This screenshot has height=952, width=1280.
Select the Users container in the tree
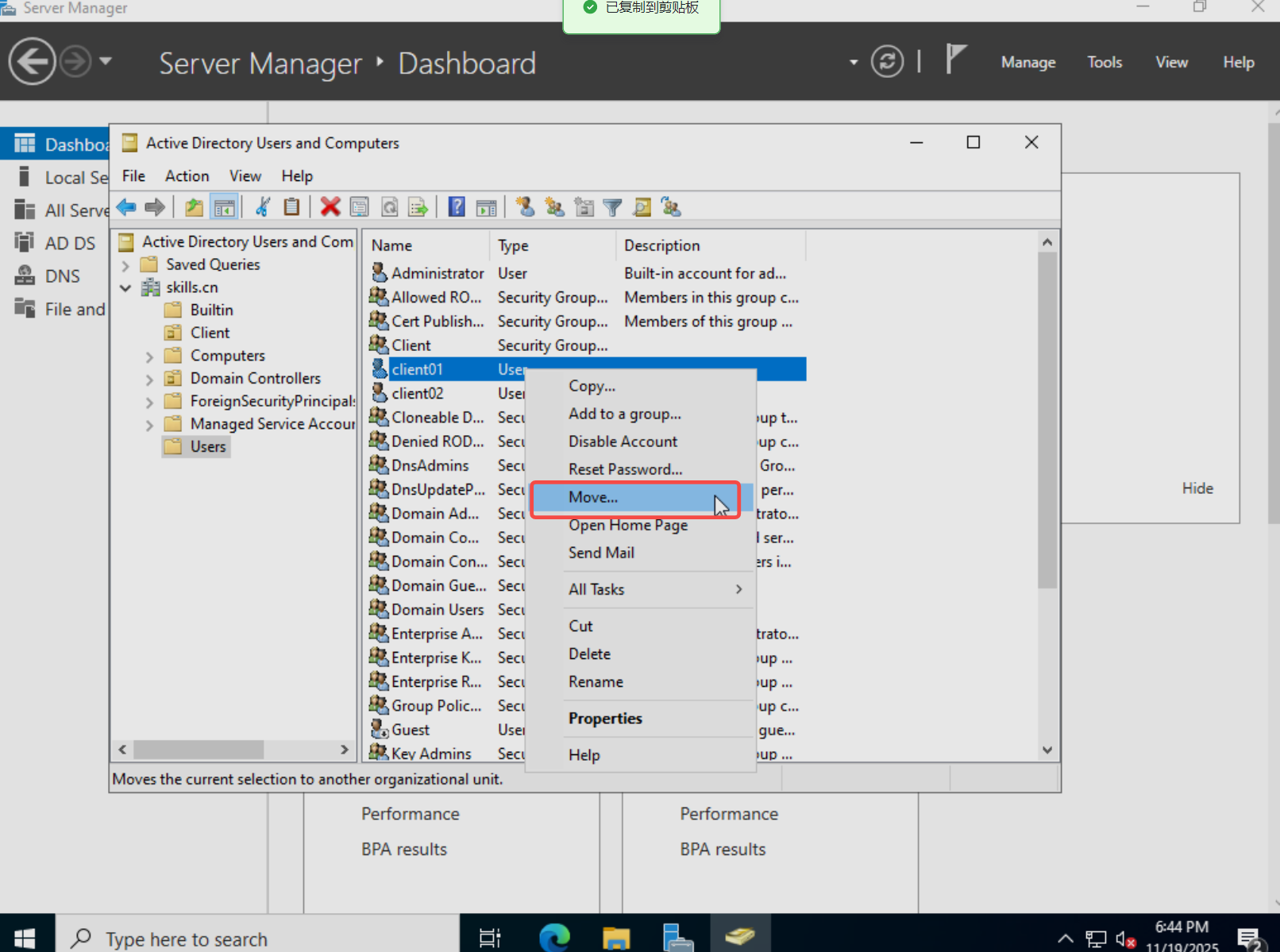(x=196, y=447)
